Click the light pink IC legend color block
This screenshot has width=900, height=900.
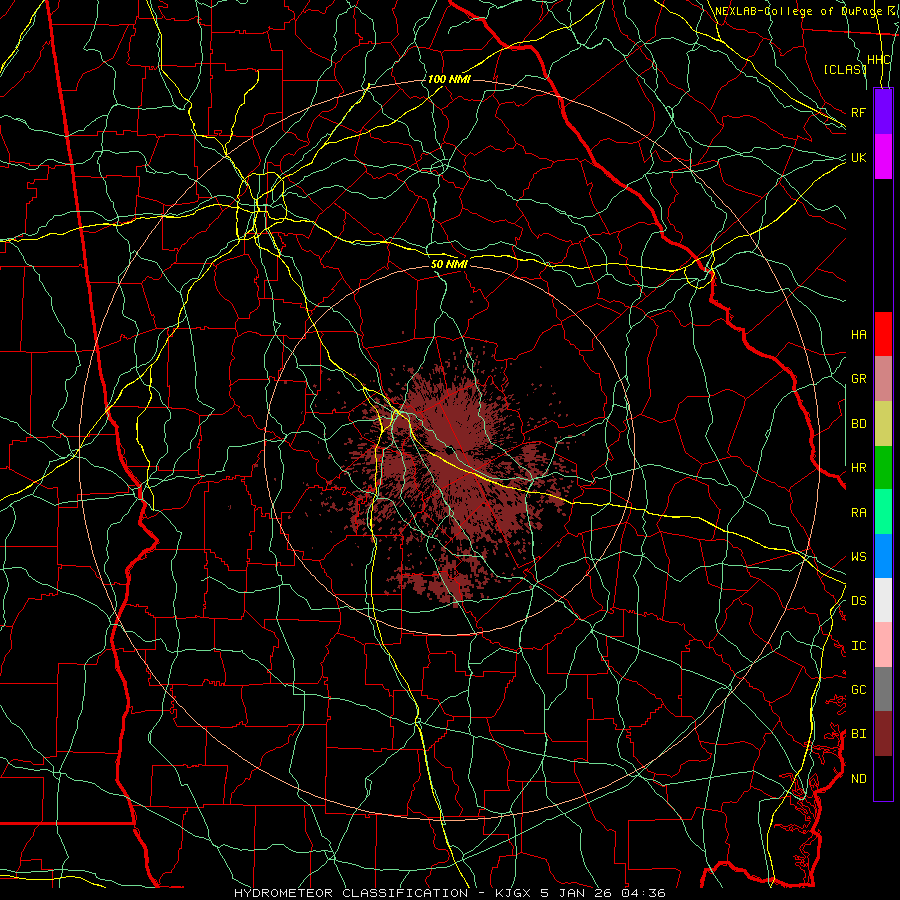(883, 645)
